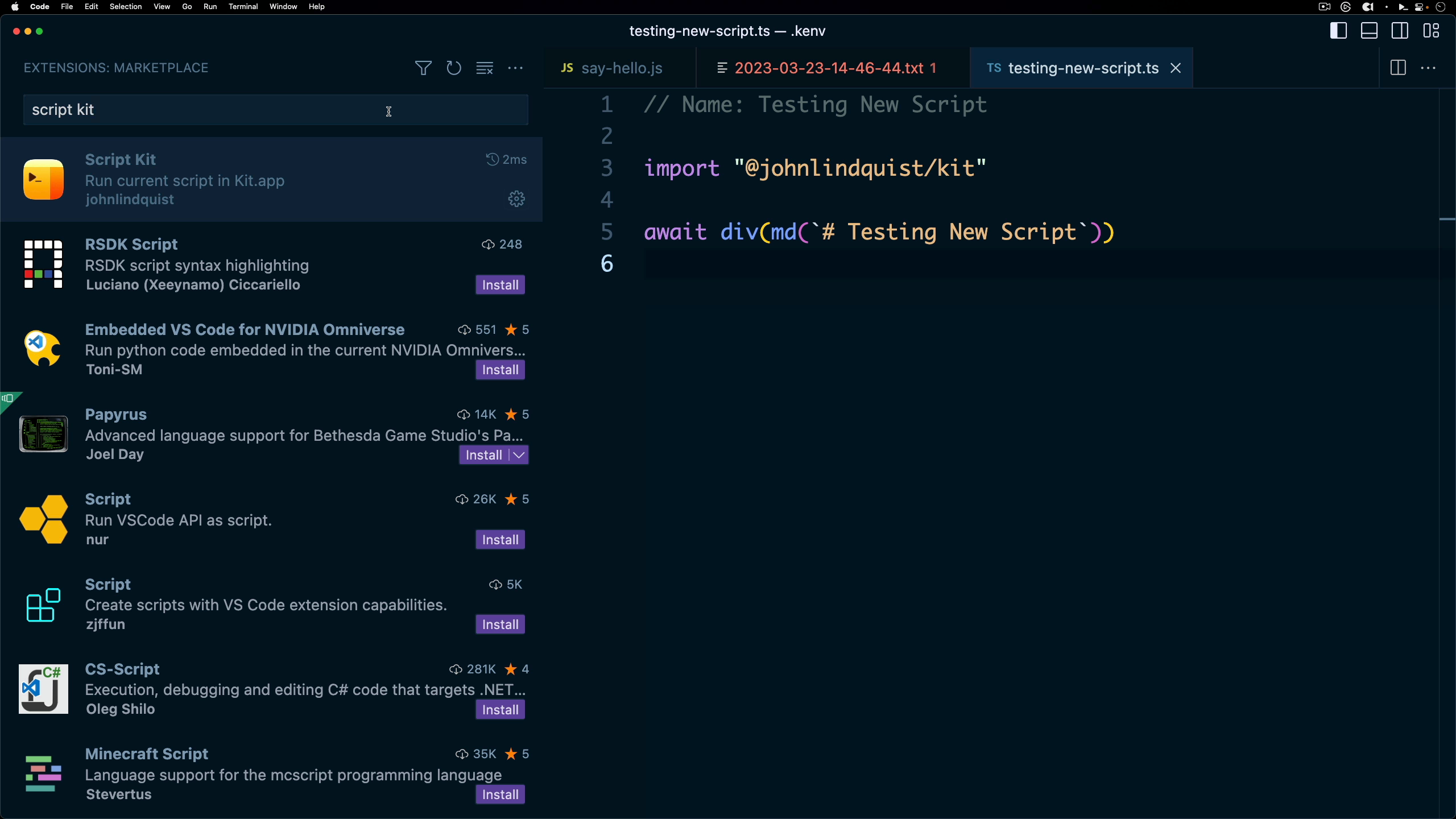Click the Minecraft Script extension icon
This screenshot has width=1456, height=819.
click(43, 773)
